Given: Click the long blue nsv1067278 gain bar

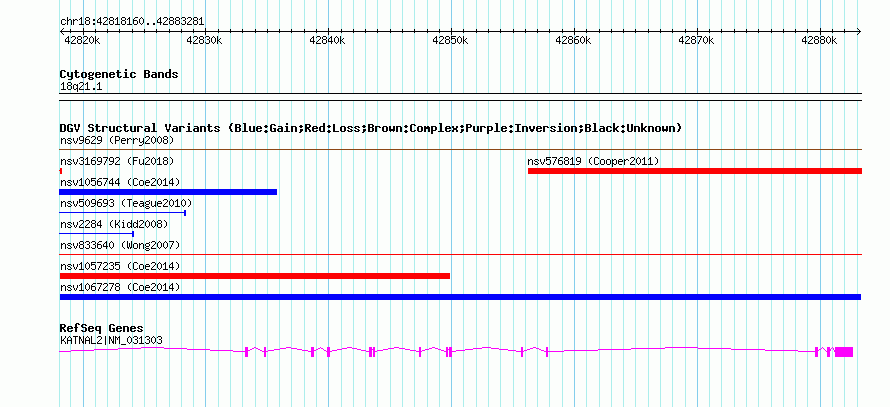Looking at the screenshot, I should (x=460, y=297).
